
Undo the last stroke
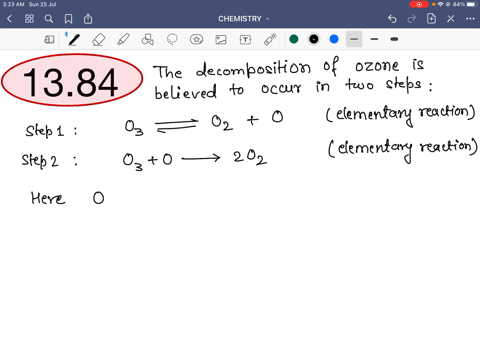(392, 19)
